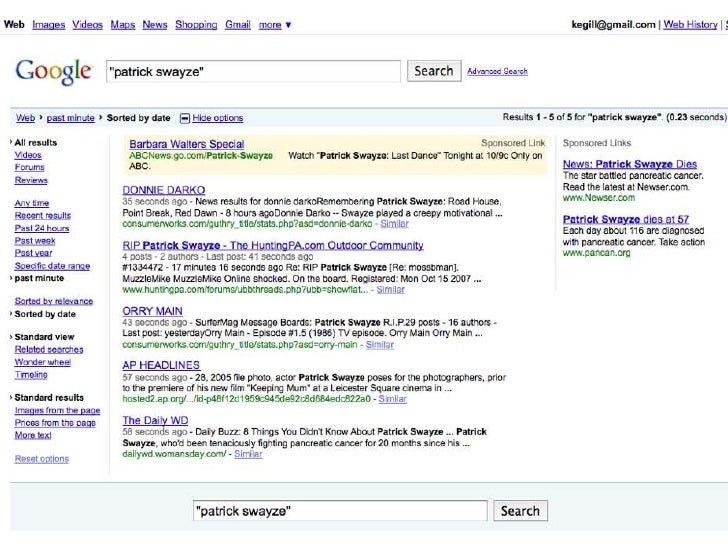Select the Past 24 hours filter
This screenshot has width=728, height=546.
[x=42, y=228]
